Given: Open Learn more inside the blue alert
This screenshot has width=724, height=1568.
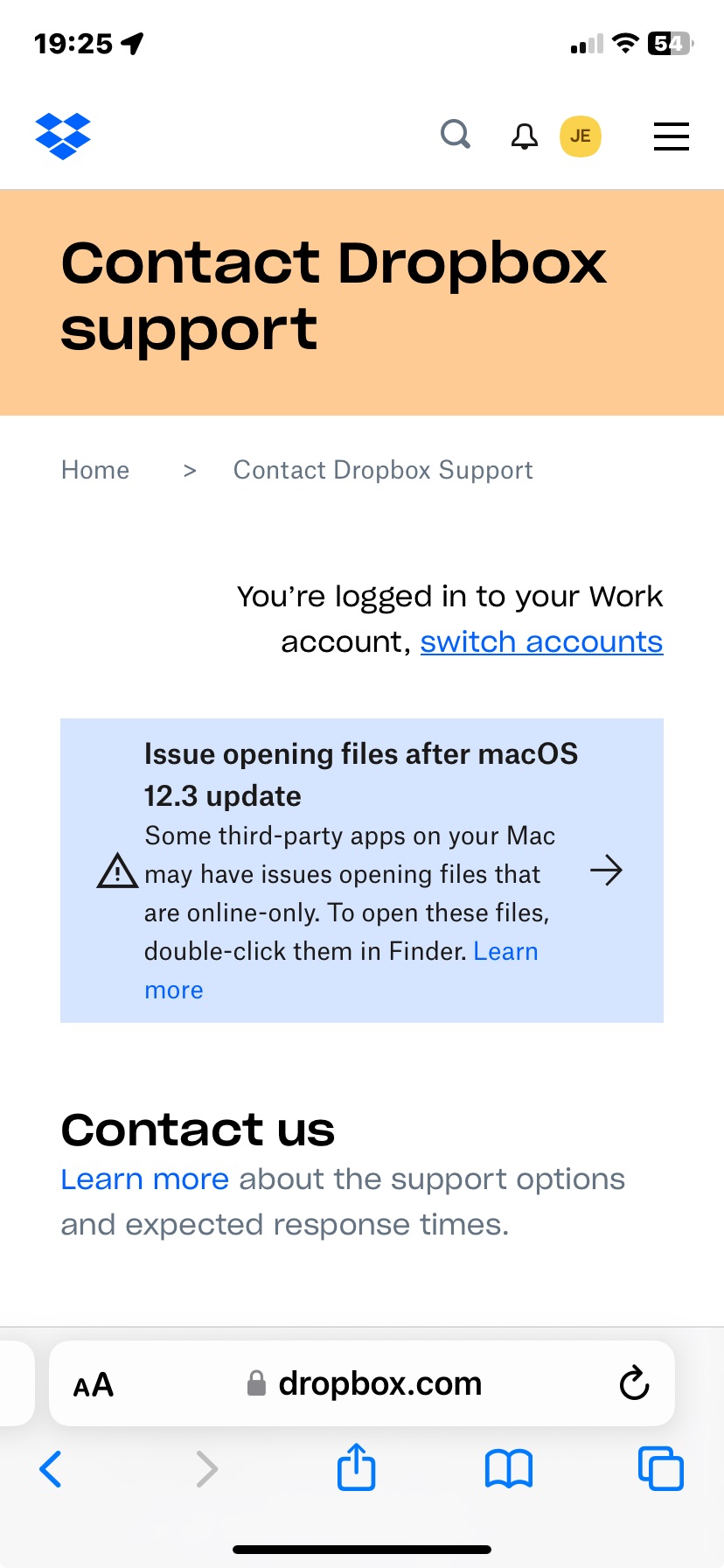Looking at the screenshot, I should tap(505, 951).
